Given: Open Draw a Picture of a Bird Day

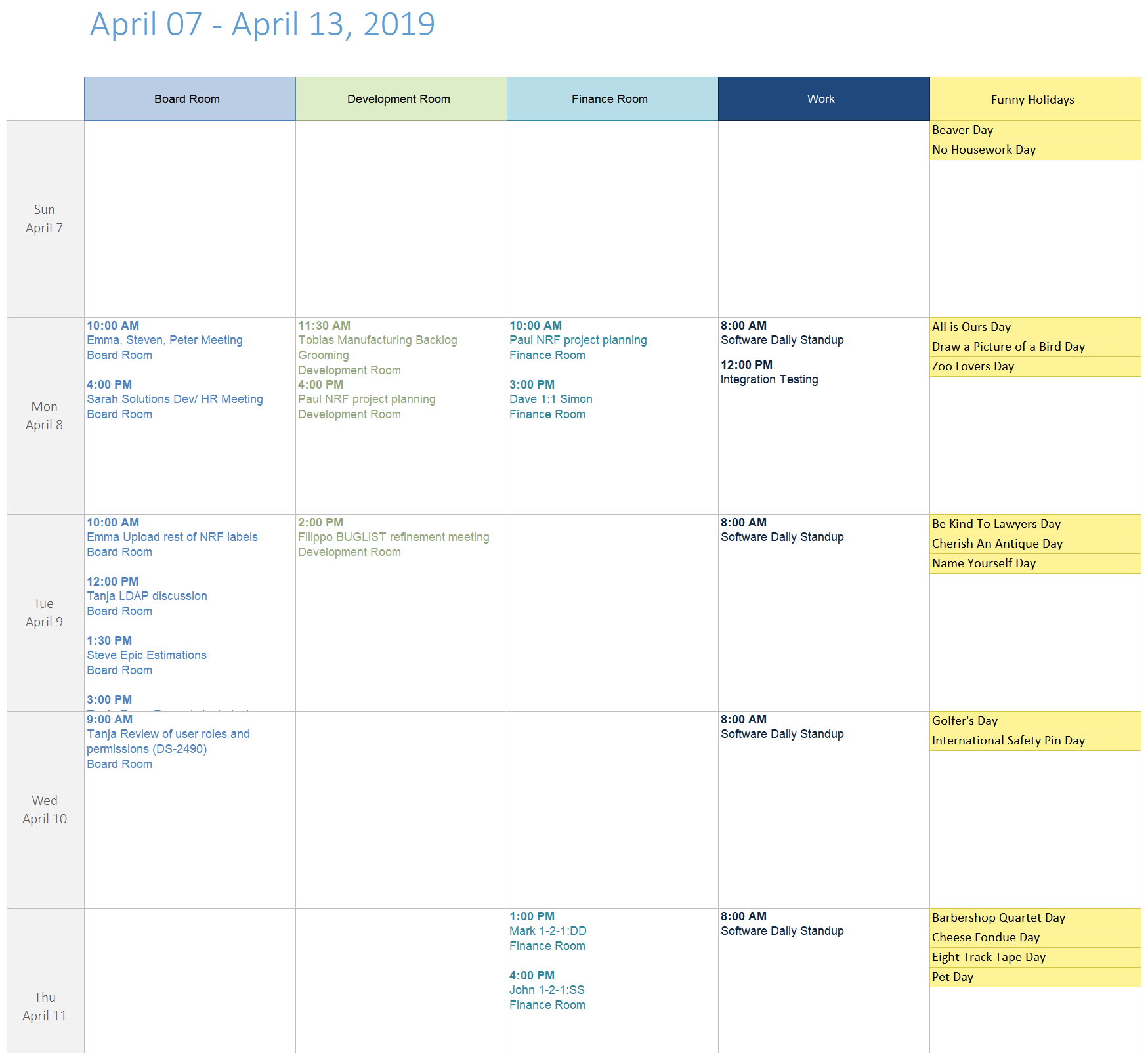Looking at the screenshot, I should click(x=1035, y=347).
